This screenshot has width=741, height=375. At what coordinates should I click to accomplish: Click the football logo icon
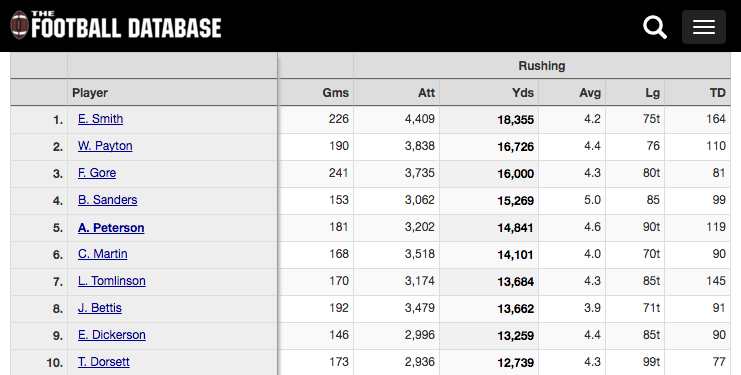tap(19, 25)
